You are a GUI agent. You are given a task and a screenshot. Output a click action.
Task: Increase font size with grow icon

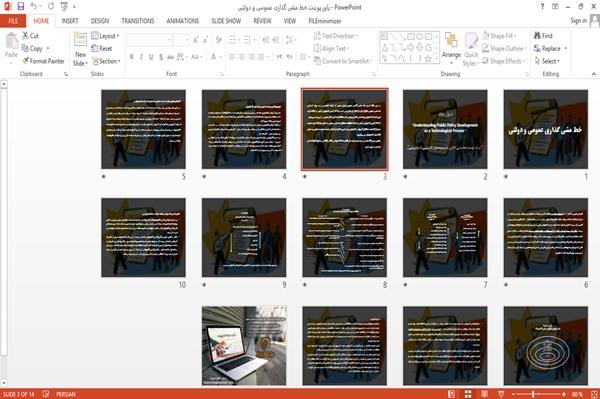196,39
